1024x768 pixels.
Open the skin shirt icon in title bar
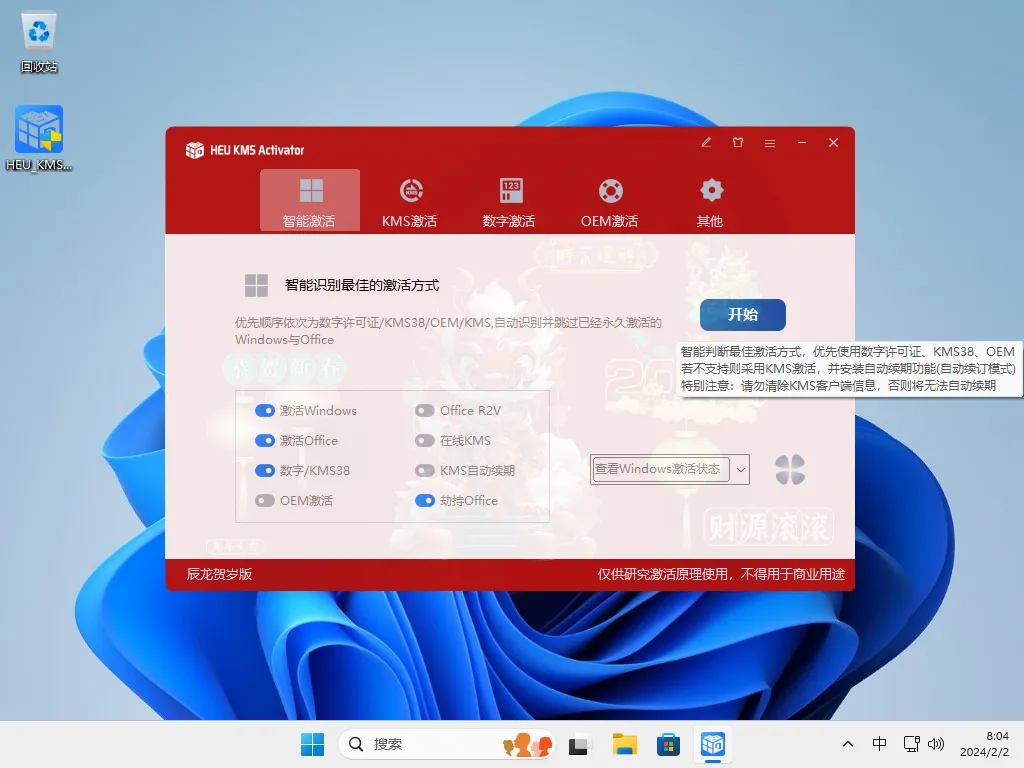(738, 142)
